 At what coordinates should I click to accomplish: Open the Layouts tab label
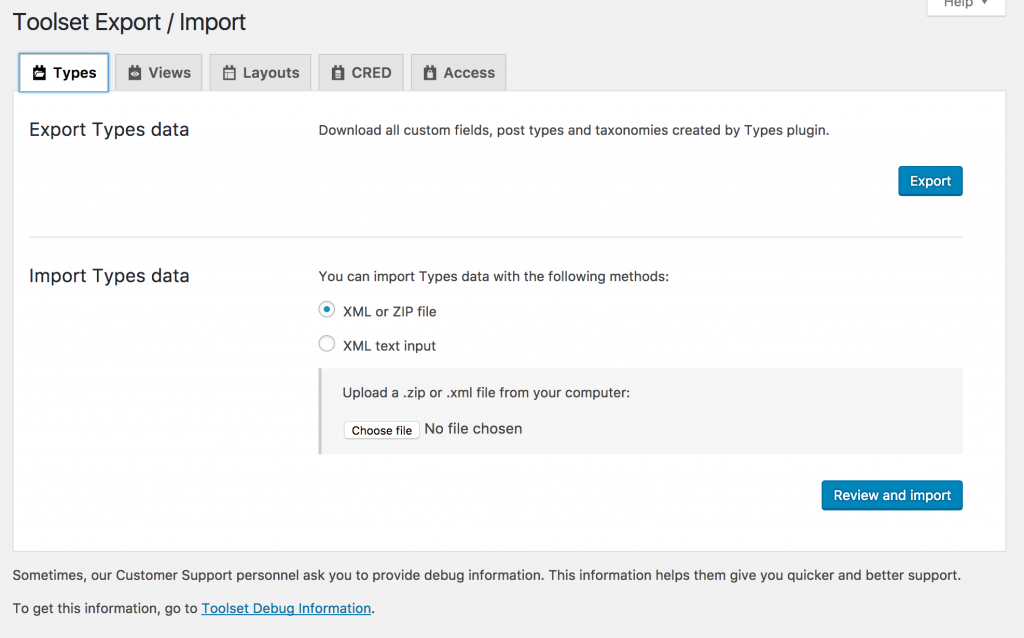(x=271, y=72)
